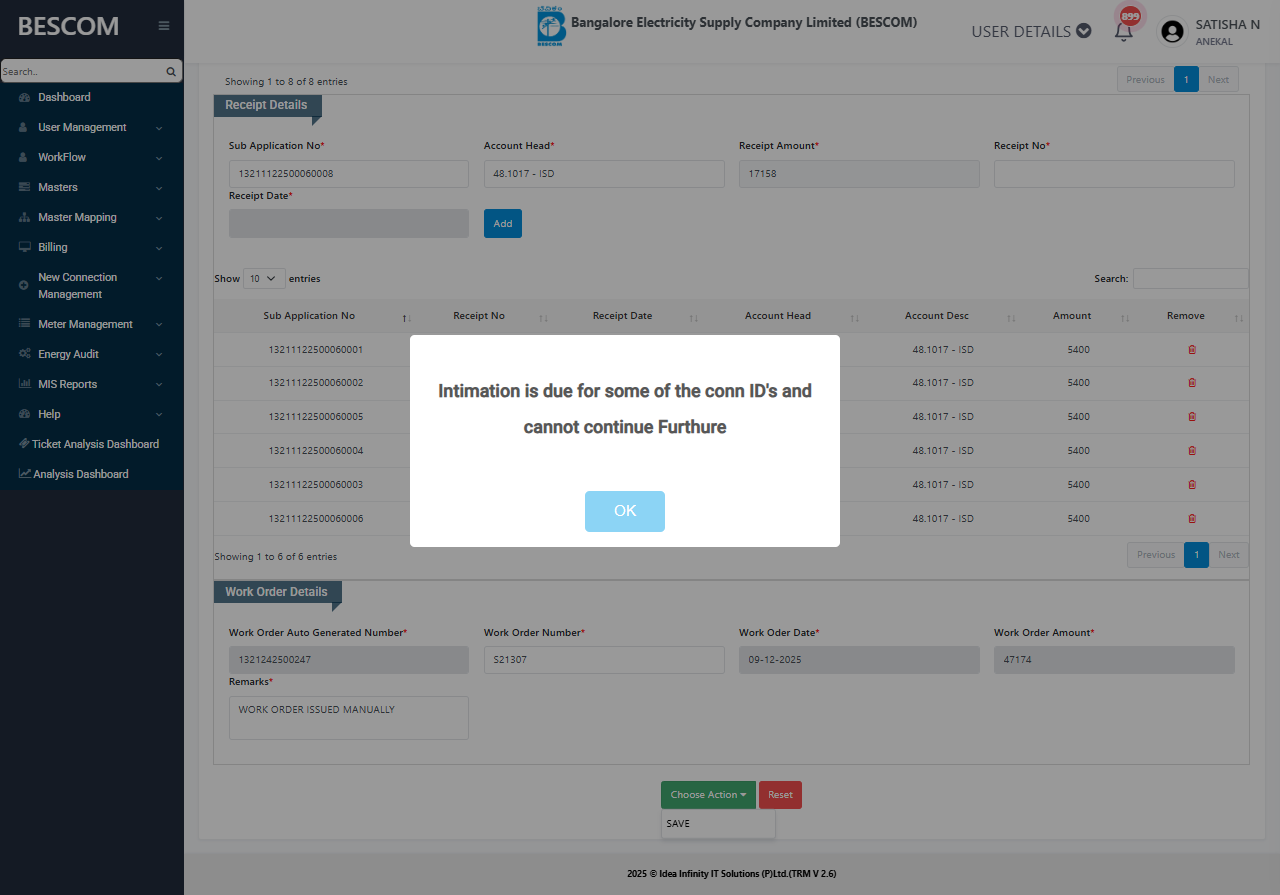Screen dimensions: 1280x895
Task: Click page 1 beside '1 to 8 of 8 entries'
Action: (1186, 80)
